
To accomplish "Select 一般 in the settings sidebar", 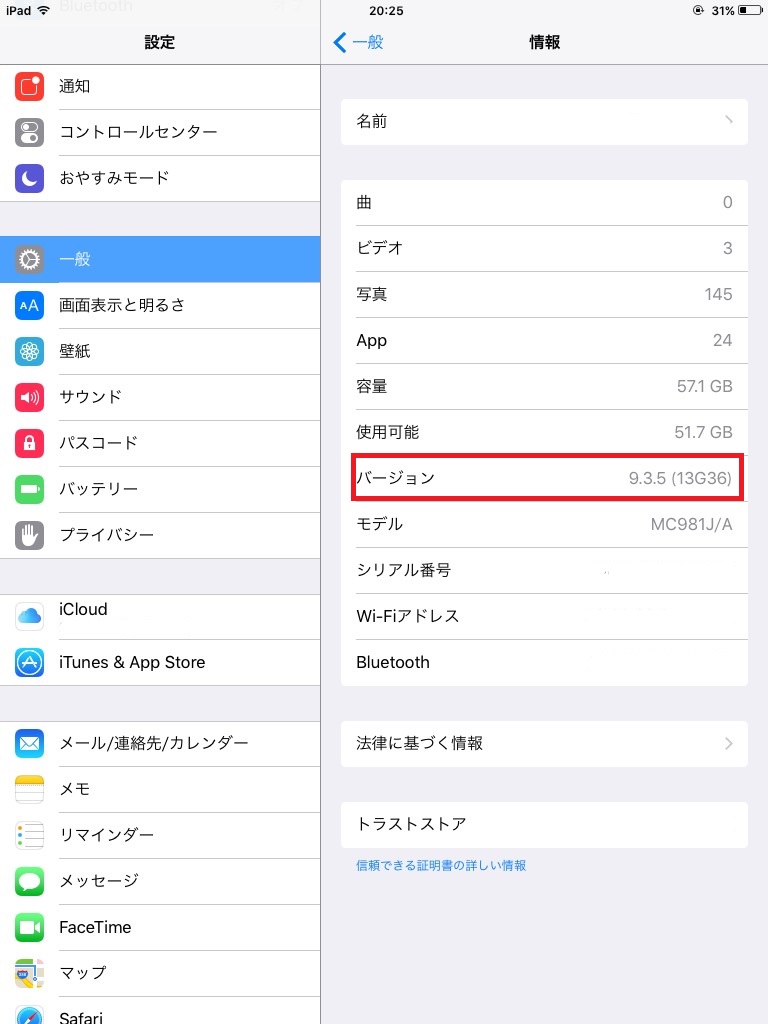I will [160, 259].
